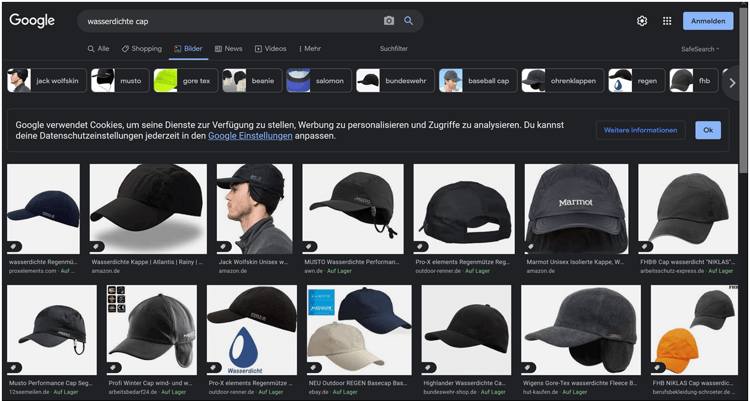Filter by beanie chip

[252, 80]
